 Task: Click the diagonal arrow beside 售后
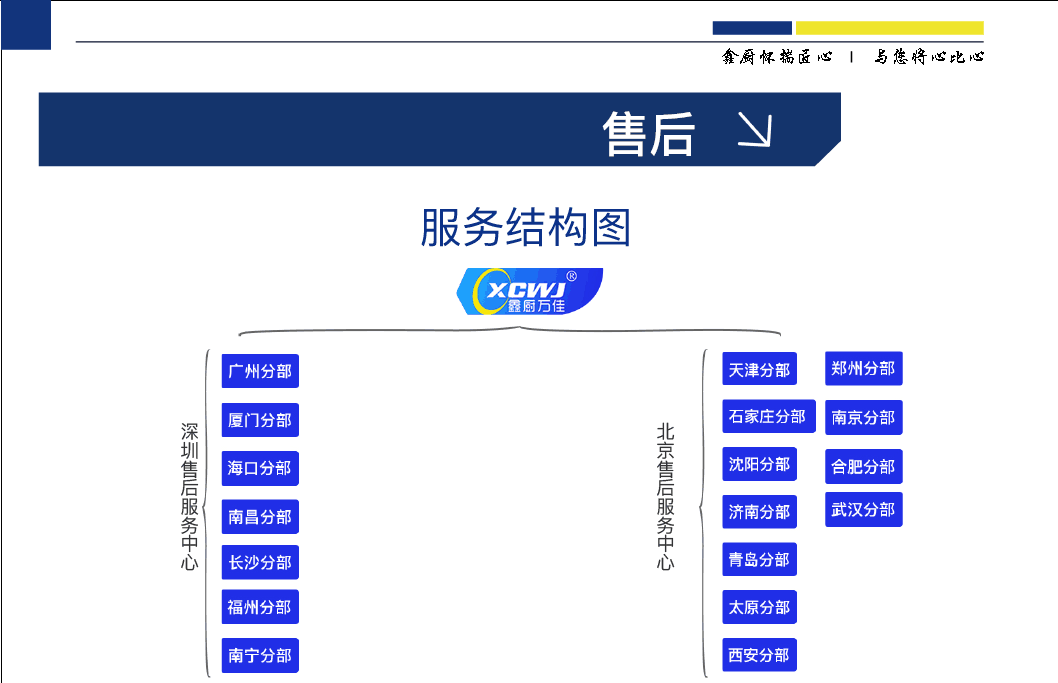click(x=755, y=130)
